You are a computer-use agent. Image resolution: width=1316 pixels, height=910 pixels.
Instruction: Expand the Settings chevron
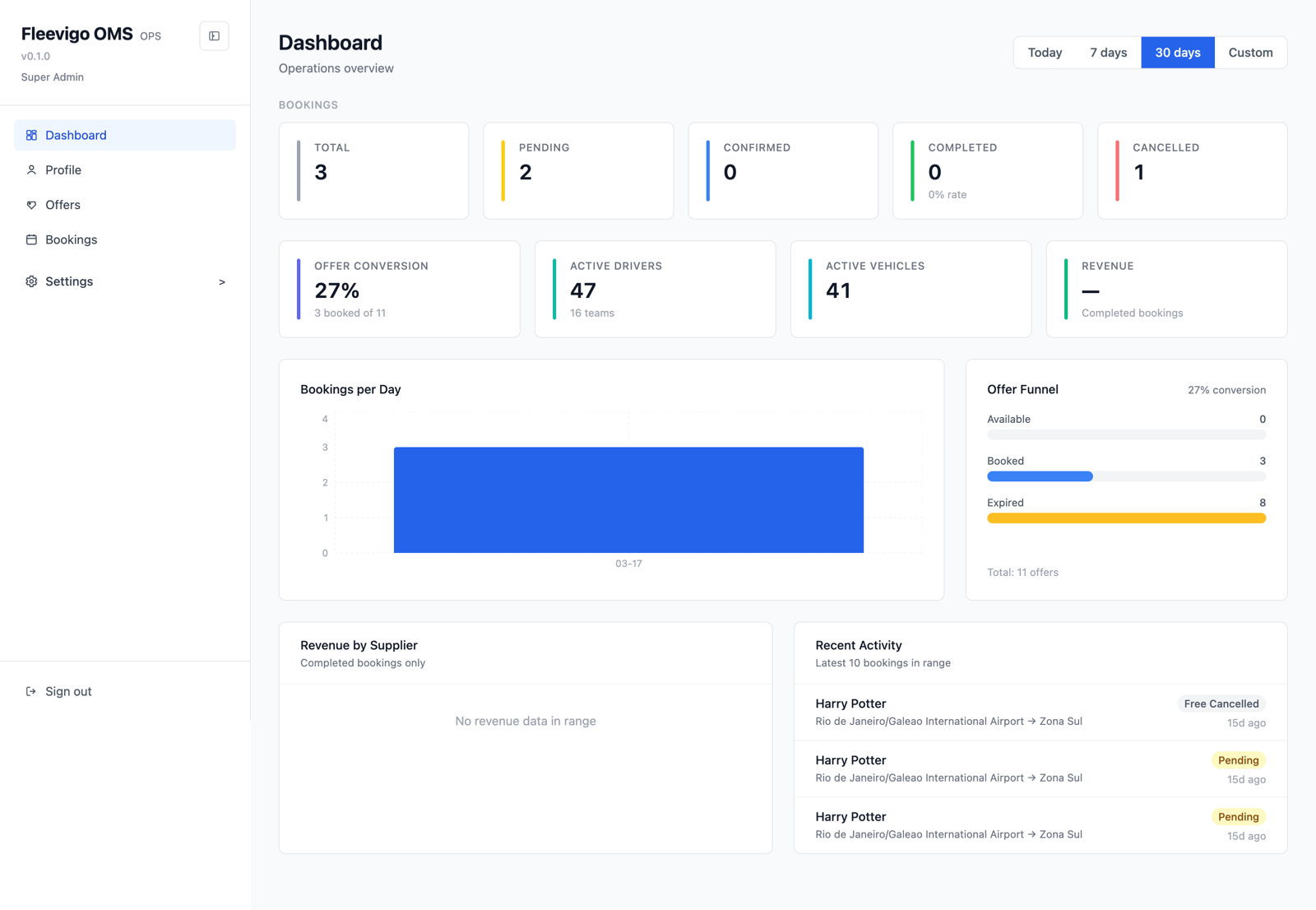[221, 281]
